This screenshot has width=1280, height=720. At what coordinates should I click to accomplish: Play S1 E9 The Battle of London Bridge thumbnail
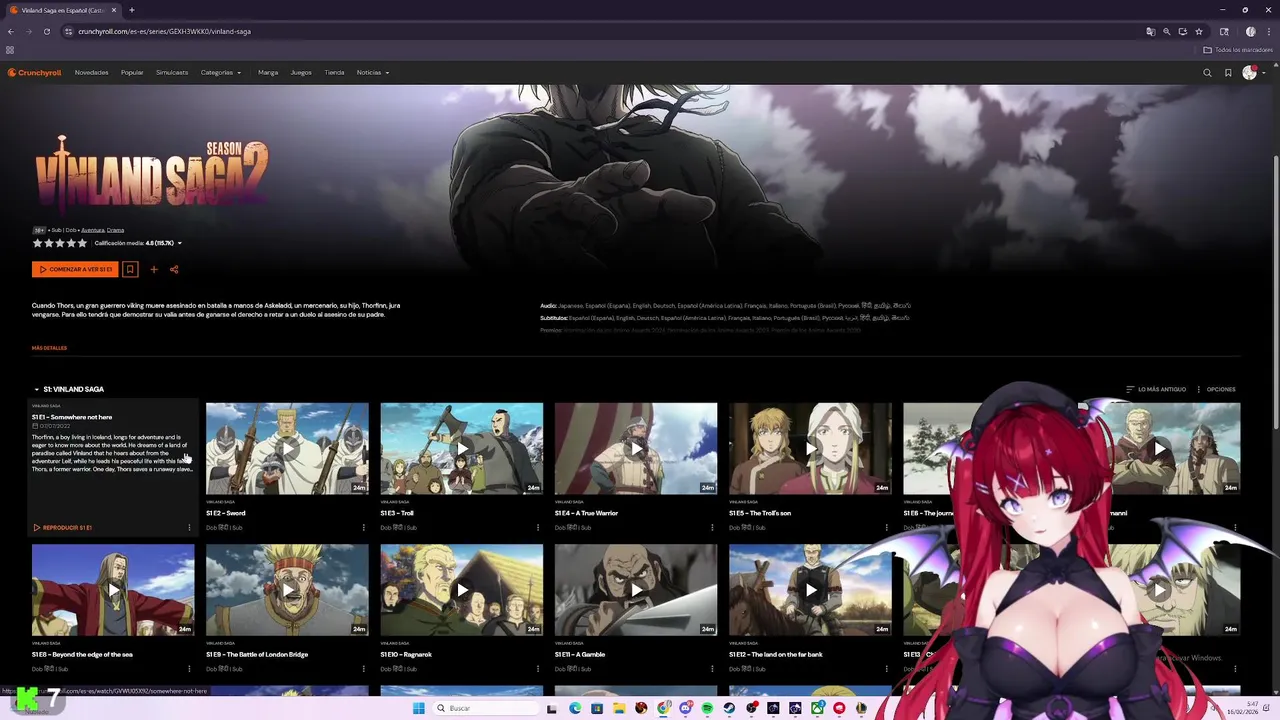click(287, 590)
